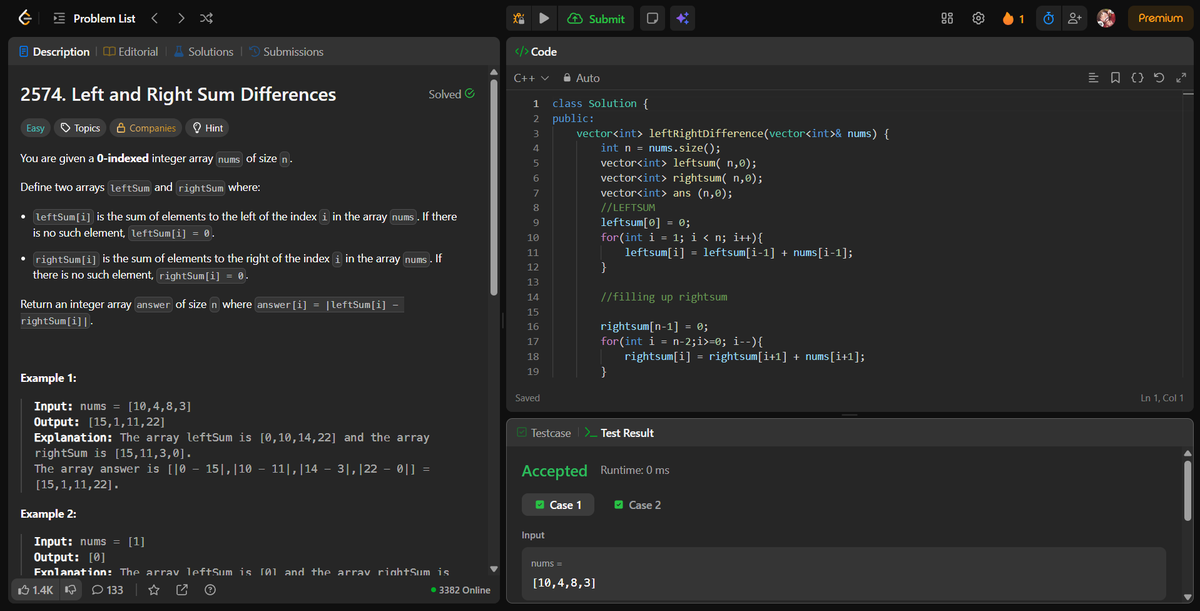Click the Easy difficulty tag
The height and width of the screenshot is (611, 1200).
(35, 128)
